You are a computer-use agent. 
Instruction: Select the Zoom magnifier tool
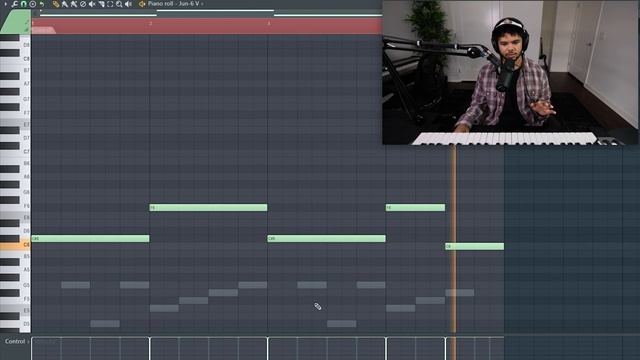[119, 4]
